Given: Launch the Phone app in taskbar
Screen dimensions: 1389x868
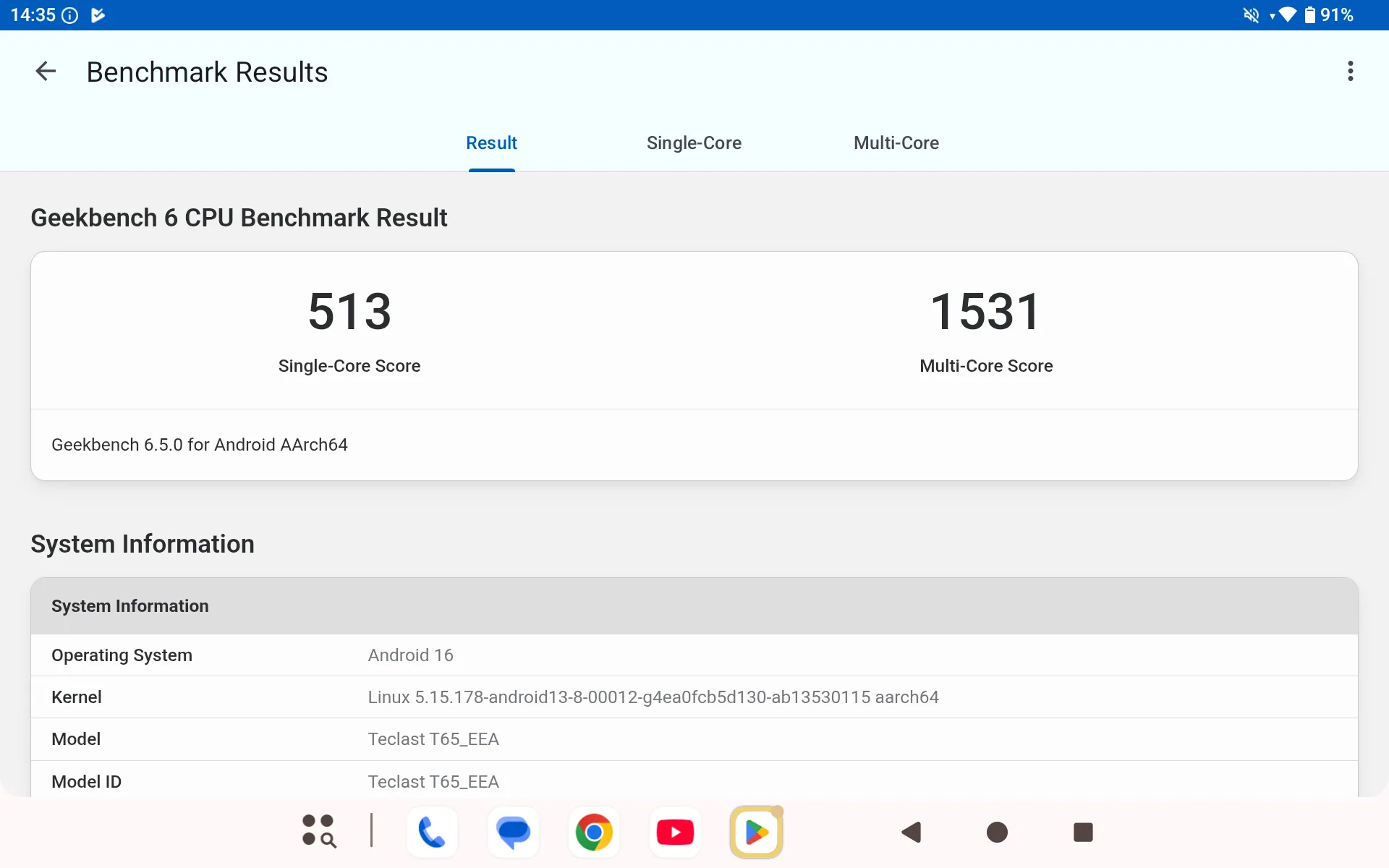Looking at the screenshot, I should click(x=432, y=833).
